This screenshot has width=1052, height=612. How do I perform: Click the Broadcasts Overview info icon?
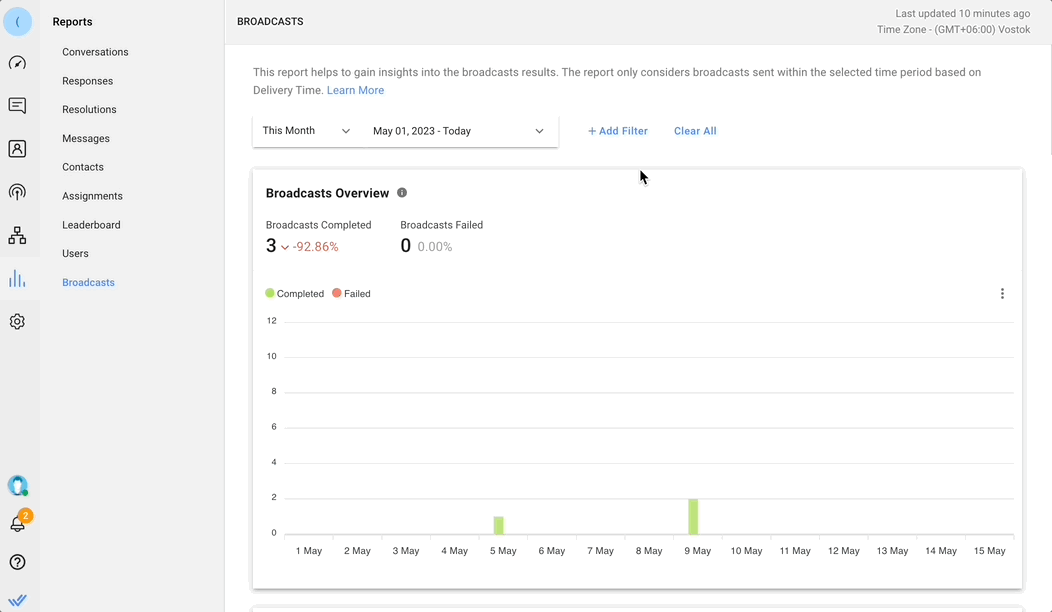click(x=402, y=193)
